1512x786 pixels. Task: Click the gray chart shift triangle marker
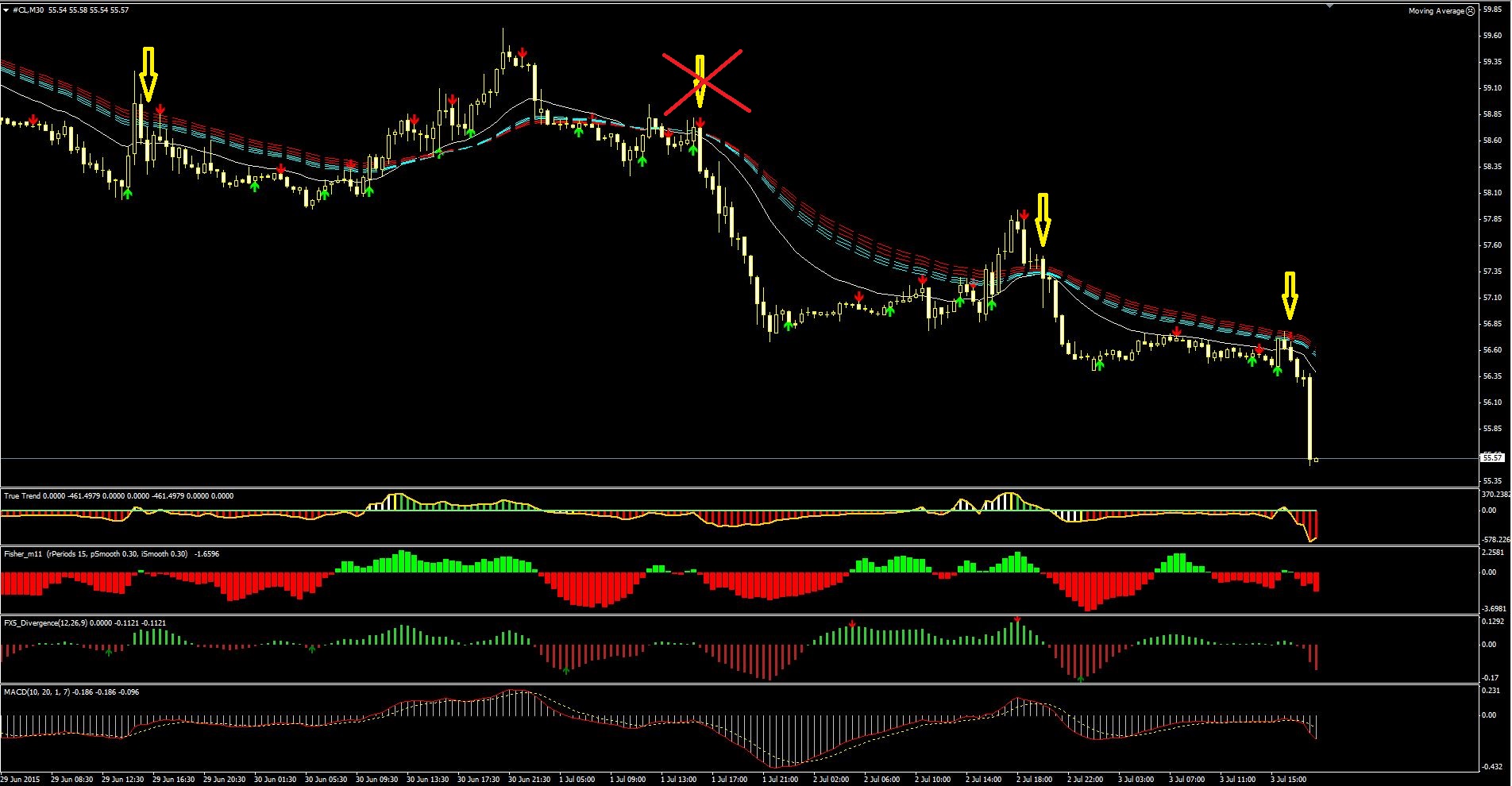1332,5
